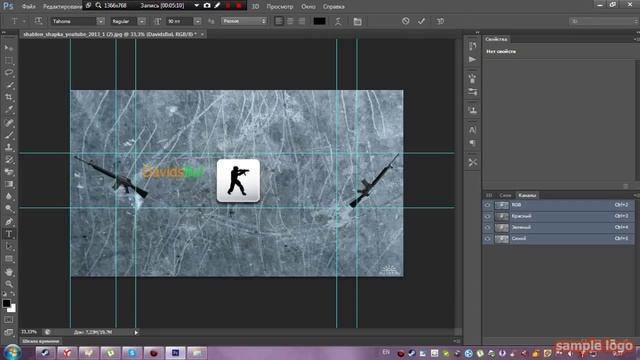Select the Zoom tool

click(x=9, y=284)
